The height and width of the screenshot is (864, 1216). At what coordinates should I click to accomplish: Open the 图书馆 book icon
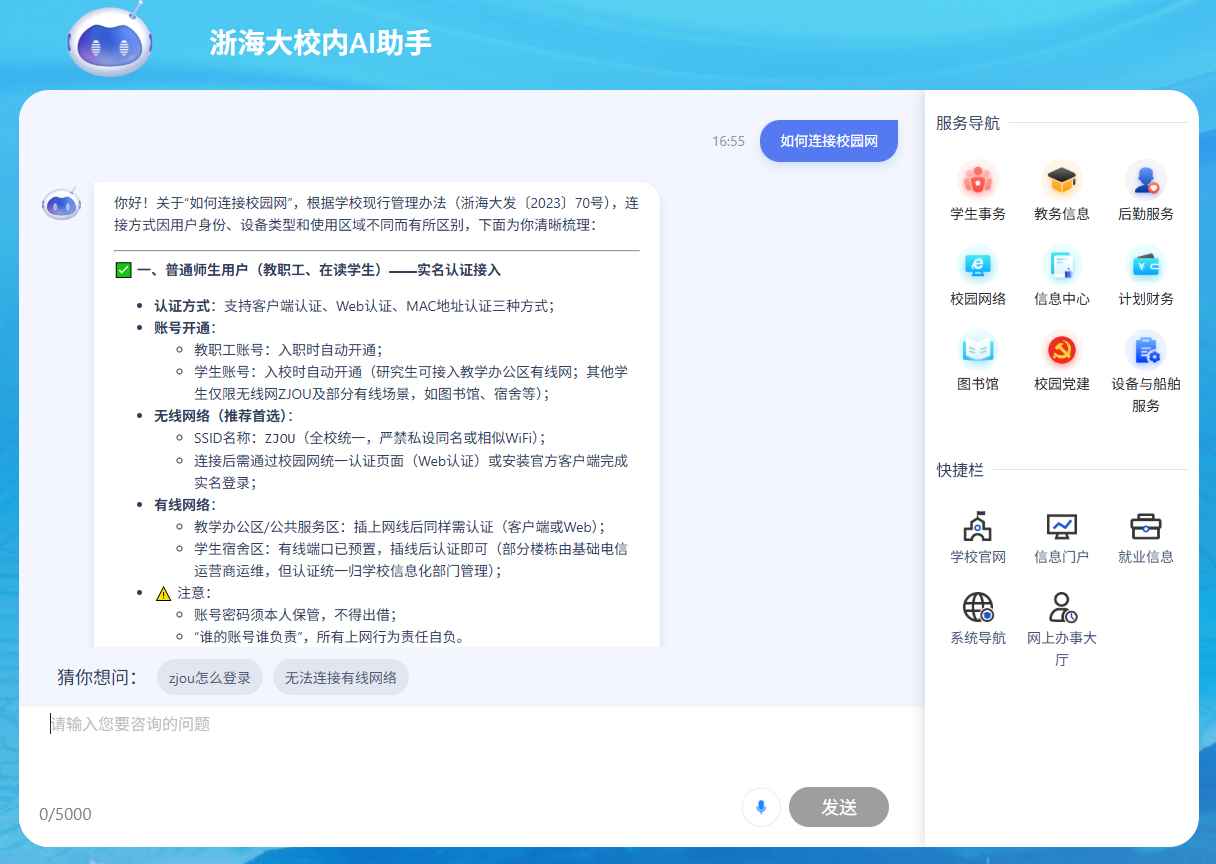[978, 351]
